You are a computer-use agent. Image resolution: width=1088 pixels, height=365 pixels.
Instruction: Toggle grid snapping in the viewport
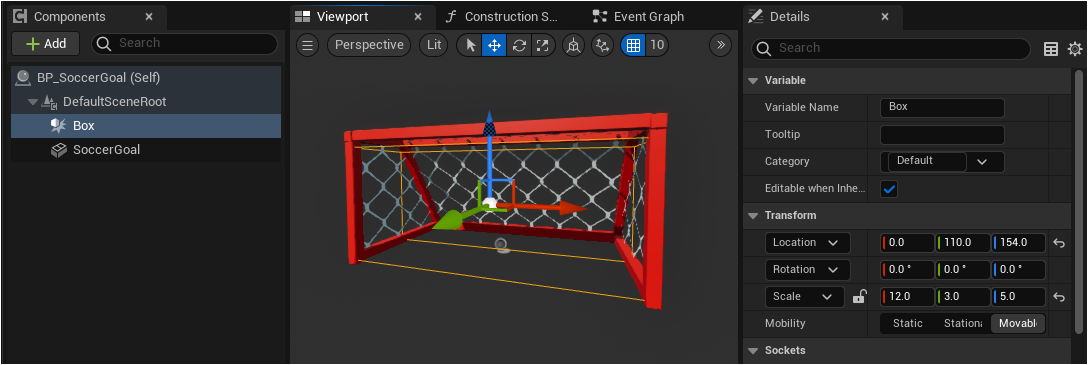(633, 45)
